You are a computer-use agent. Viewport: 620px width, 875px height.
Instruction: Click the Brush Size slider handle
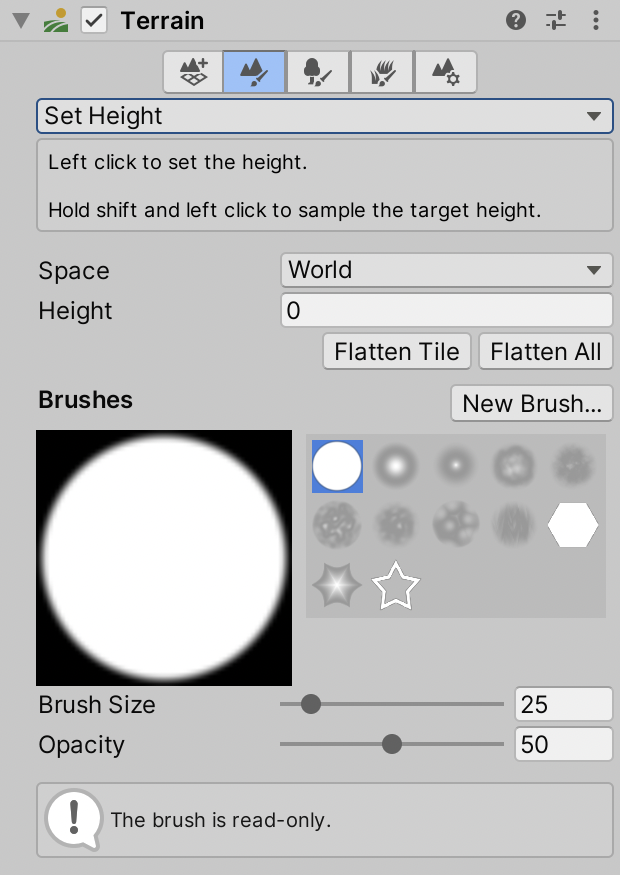[x=311, y=704]
